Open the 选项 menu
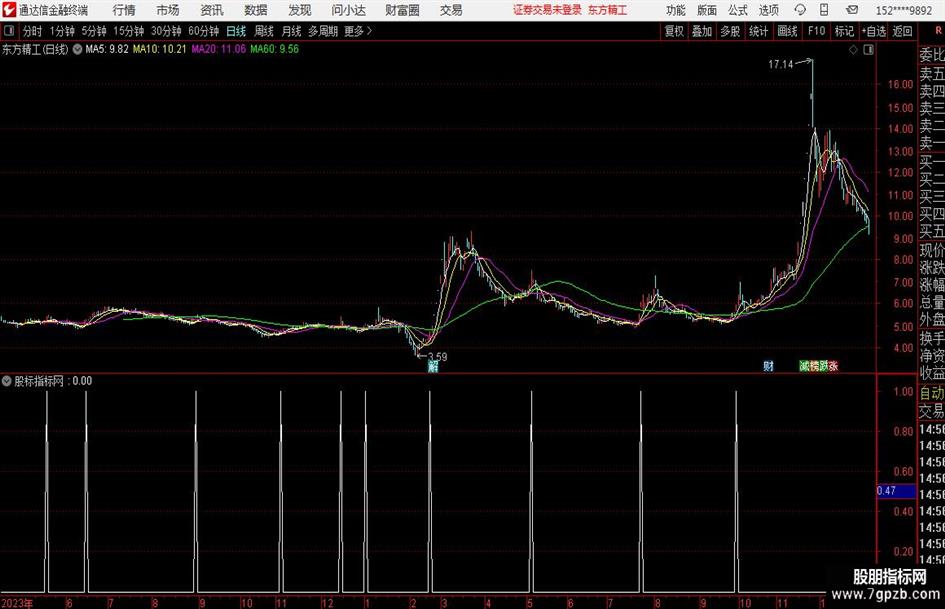Screen dimensions: 945x609 (x=769, y=10)
